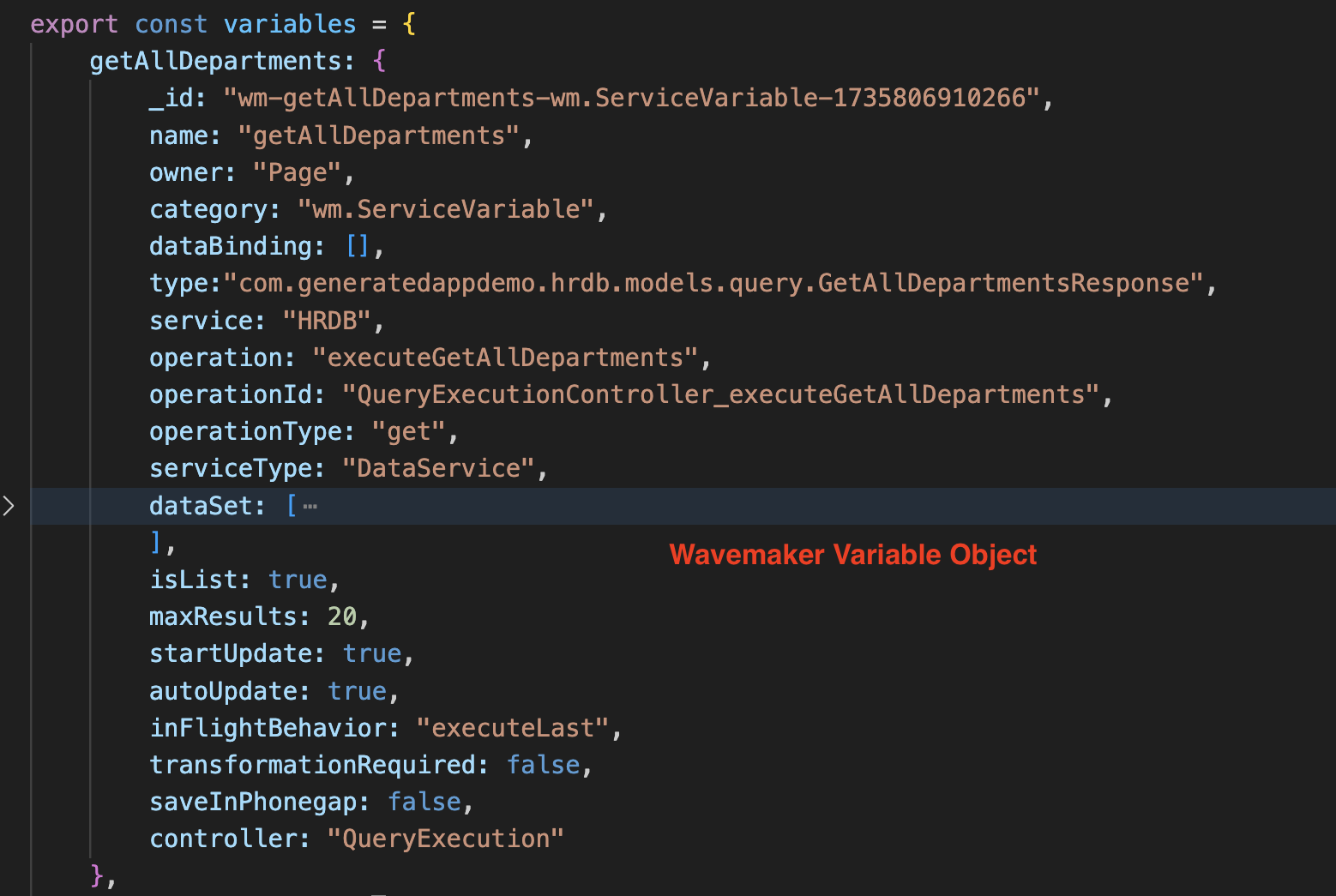The image size is (1336, 896).
Task: Click the 'Wavemaker Variable Object' red label
Action: click(852, 555)
